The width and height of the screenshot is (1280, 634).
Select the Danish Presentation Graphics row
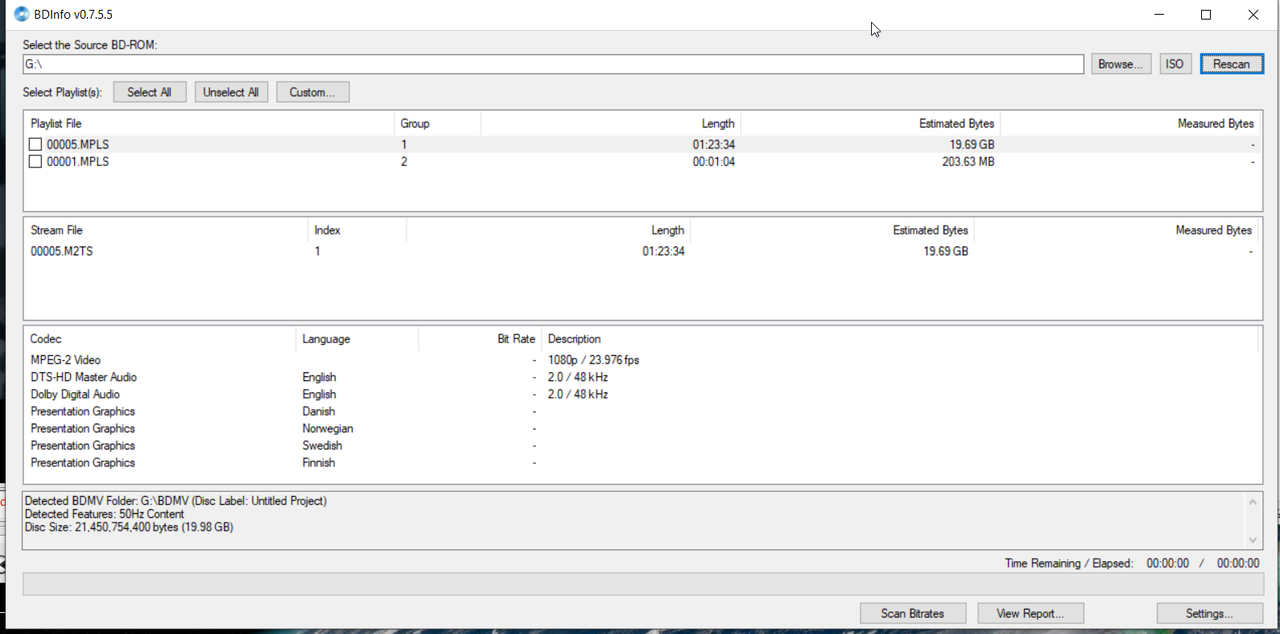pyautogui.click(x=640, y=411)
